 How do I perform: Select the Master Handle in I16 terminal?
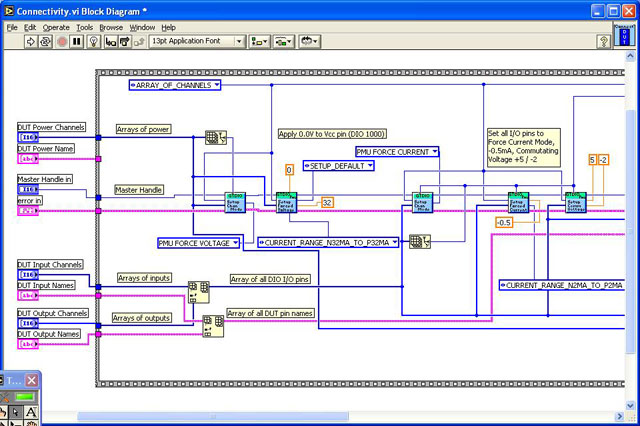pyautogui.click(x=28, y=189)
